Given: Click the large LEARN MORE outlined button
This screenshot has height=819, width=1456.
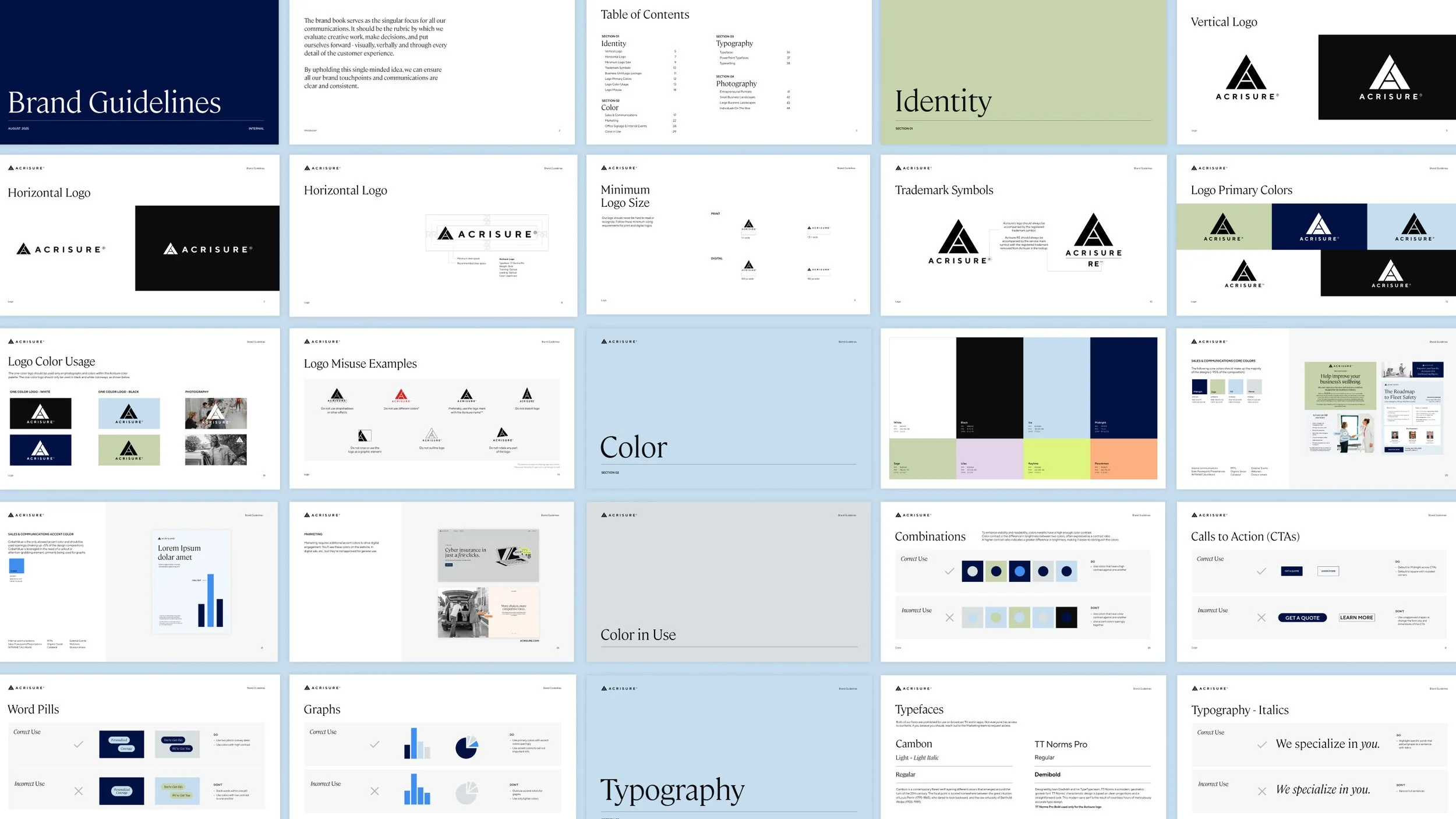Looking at the screenshot, I should point(1356,617).
